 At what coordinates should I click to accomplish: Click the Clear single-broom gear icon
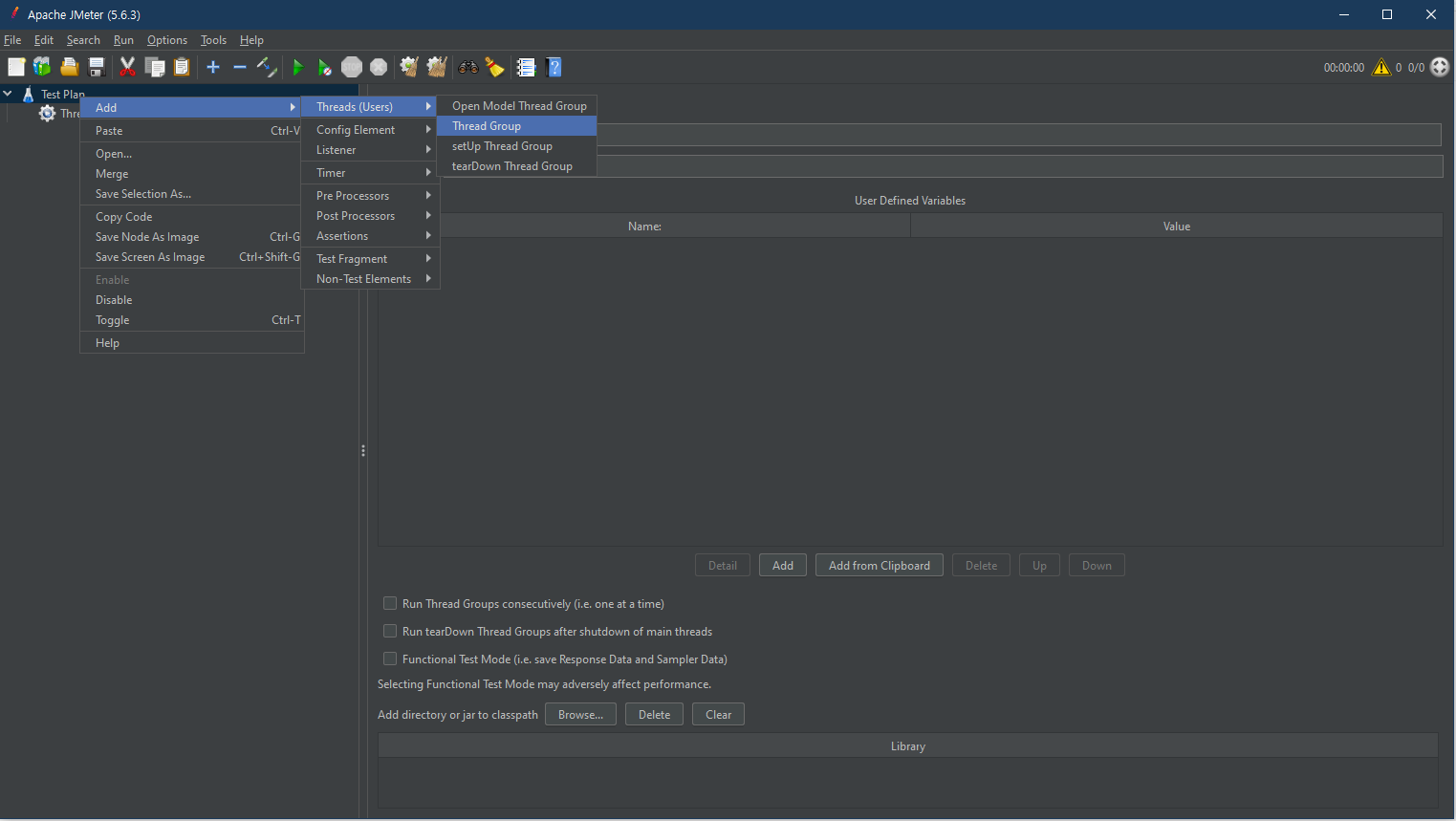tap(409, 67)
